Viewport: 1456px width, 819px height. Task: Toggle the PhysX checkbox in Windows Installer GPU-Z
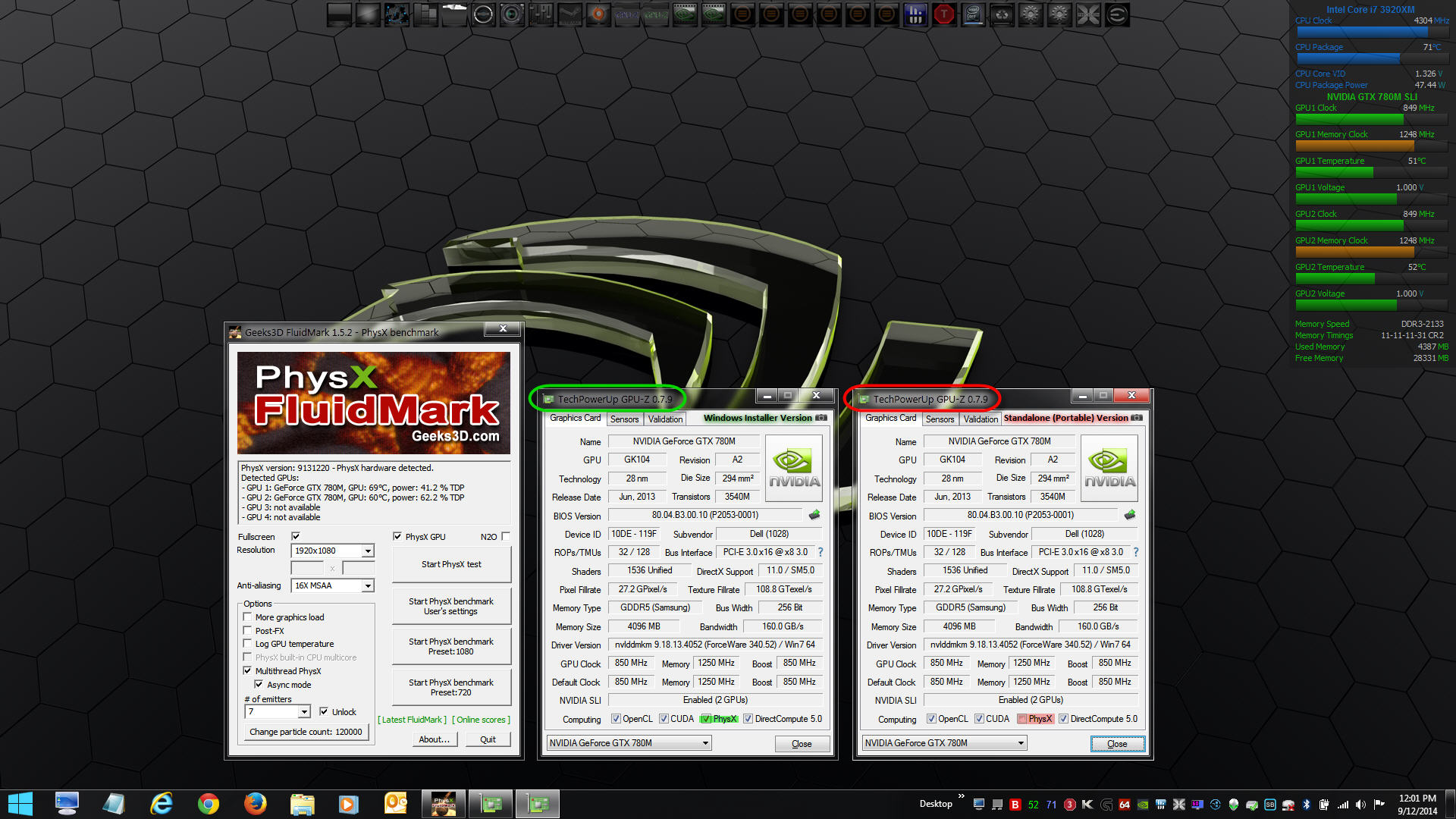(706, 719)
